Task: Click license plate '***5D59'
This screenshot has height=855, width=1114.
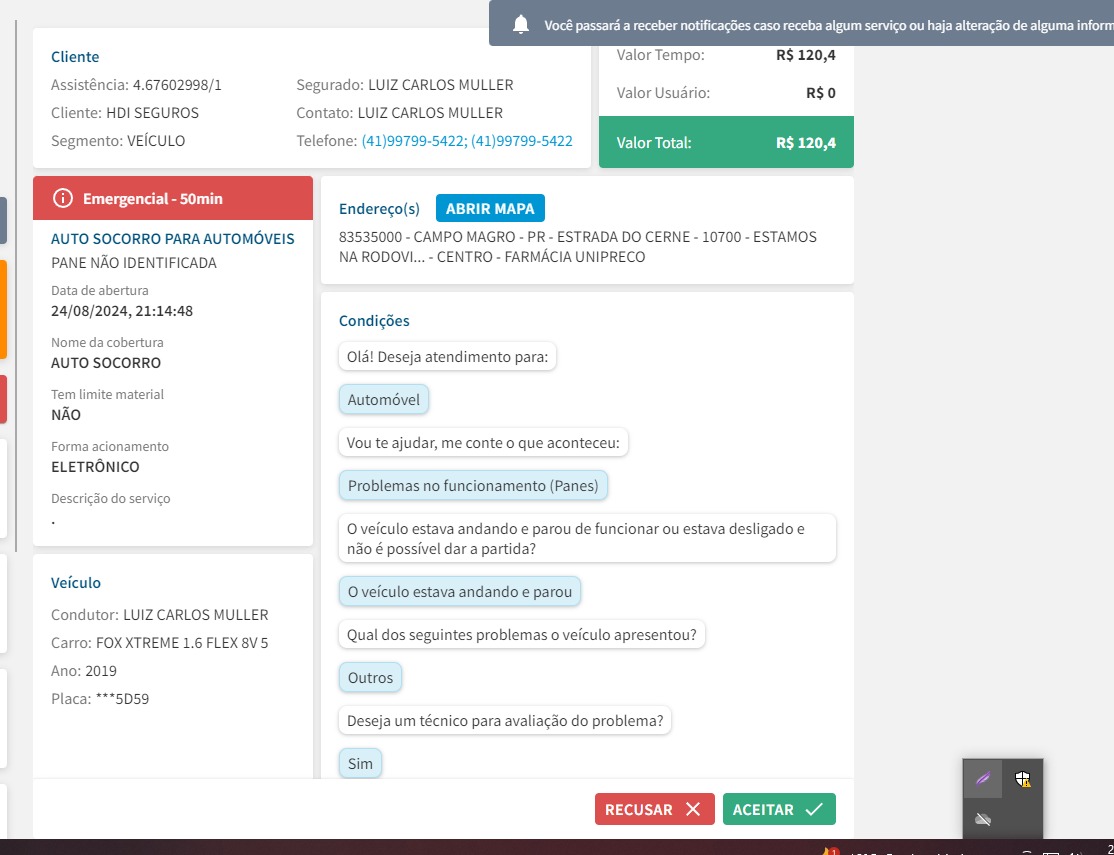Action: coord(122,699)
